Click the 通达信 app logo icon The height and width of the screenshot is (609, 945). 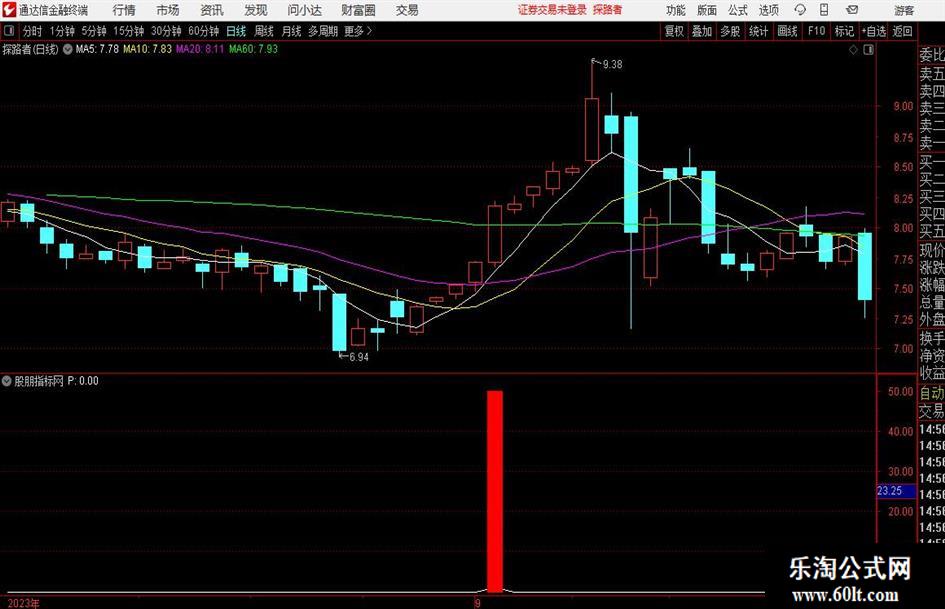[x=8, y=10]
